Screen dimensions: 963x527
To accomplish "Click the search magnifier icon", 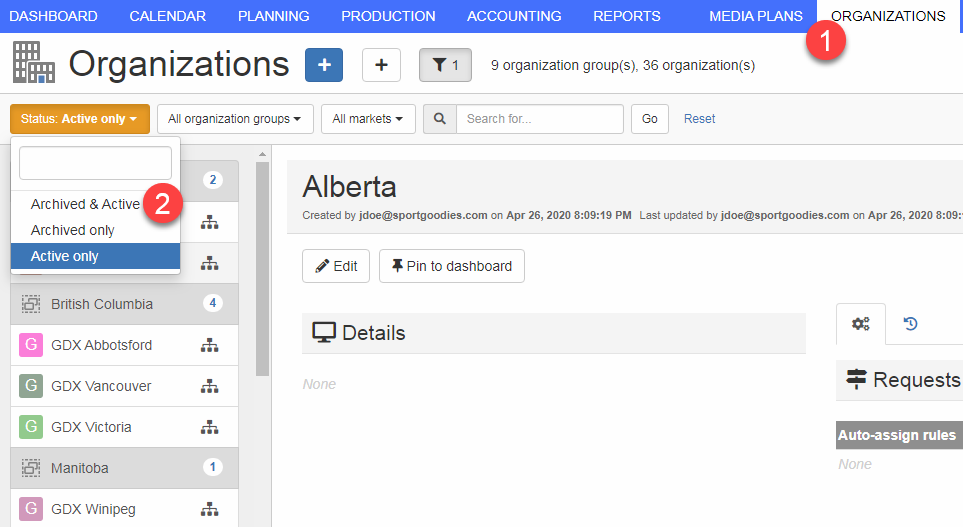I will pos(440,119).
